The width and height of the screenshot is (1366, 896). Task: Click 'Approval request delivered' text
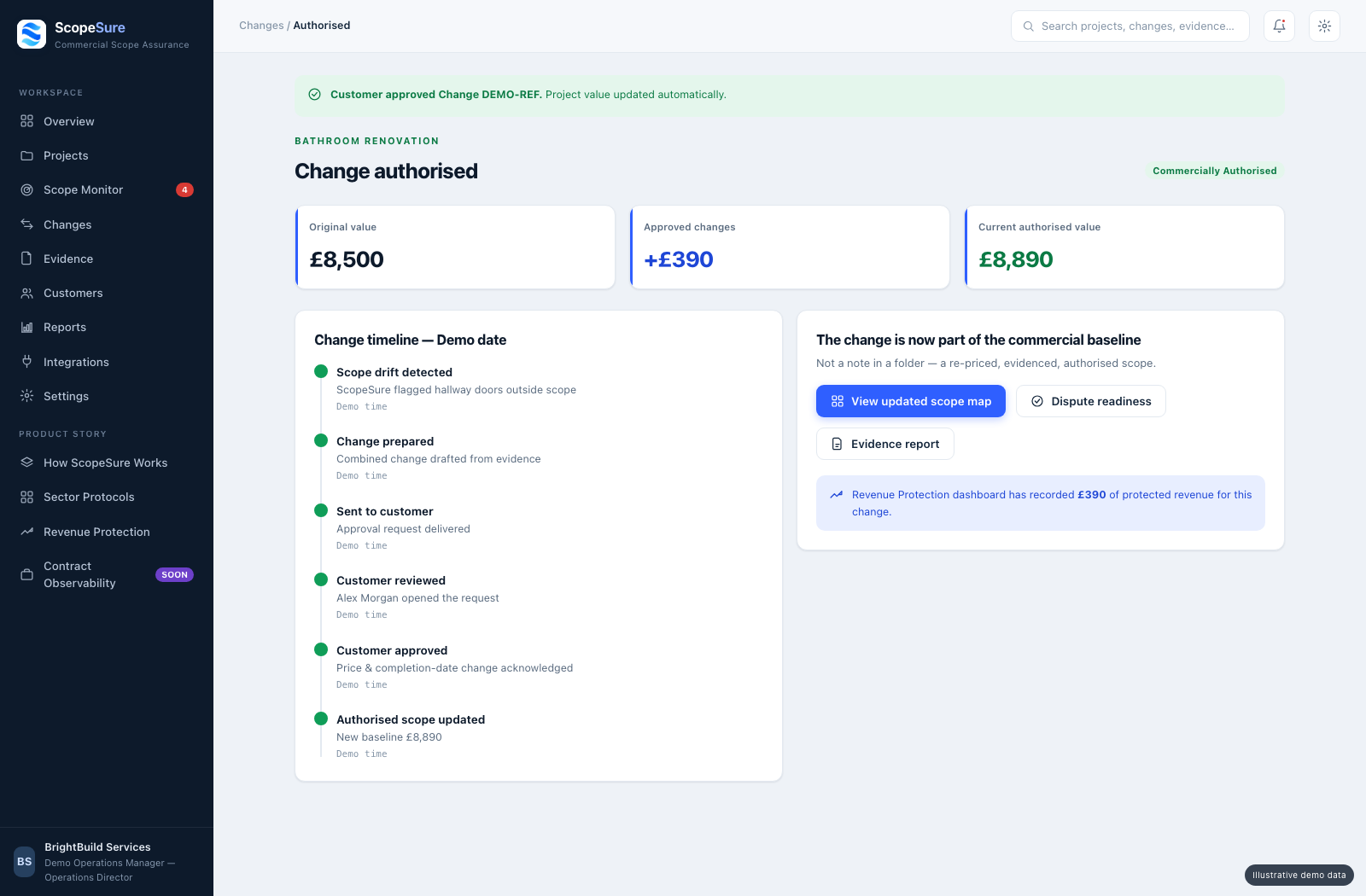coord(403,529)
